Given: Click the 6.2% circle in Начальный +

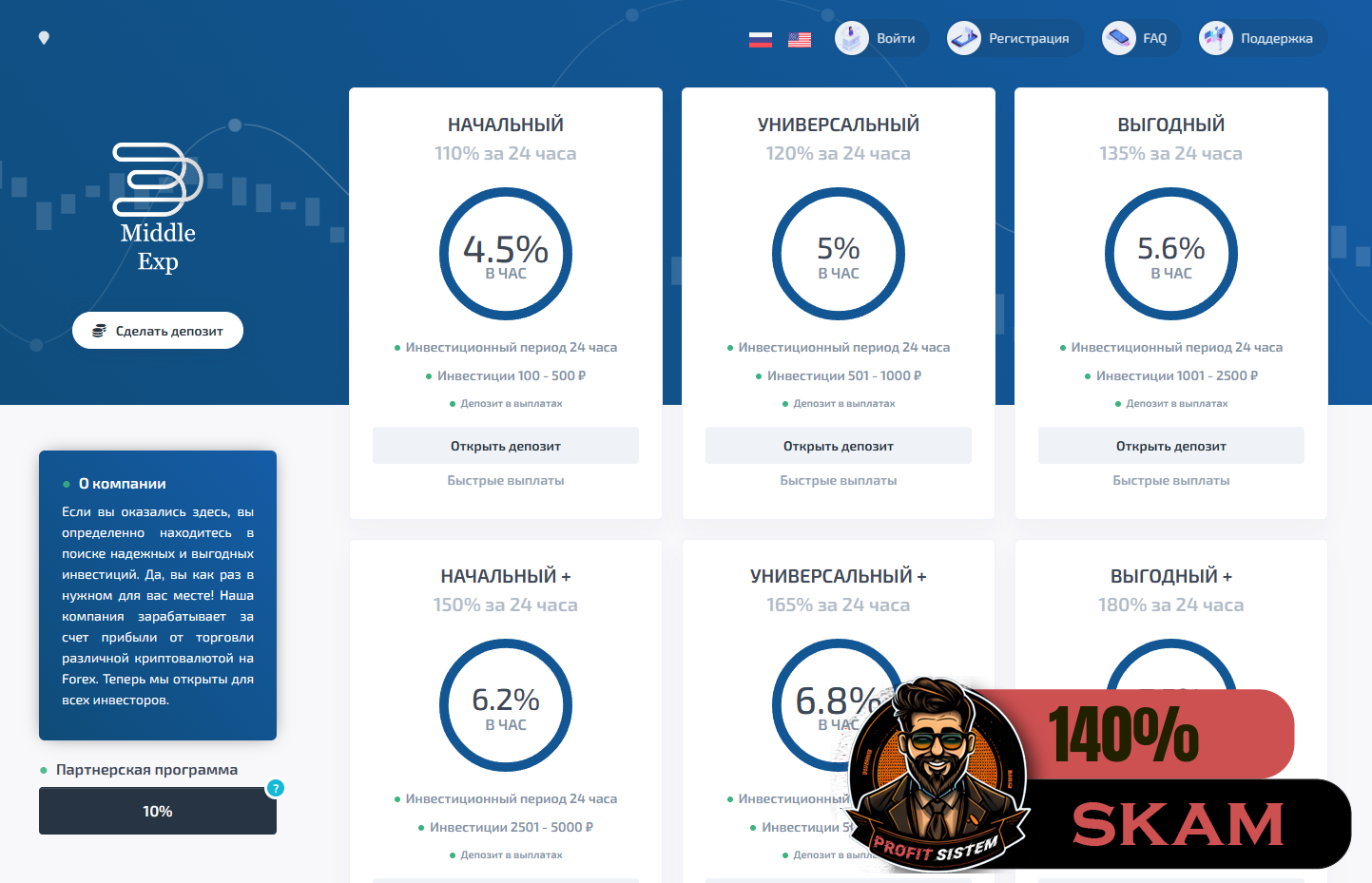Looking at the screenshot, I should (506, 706).
